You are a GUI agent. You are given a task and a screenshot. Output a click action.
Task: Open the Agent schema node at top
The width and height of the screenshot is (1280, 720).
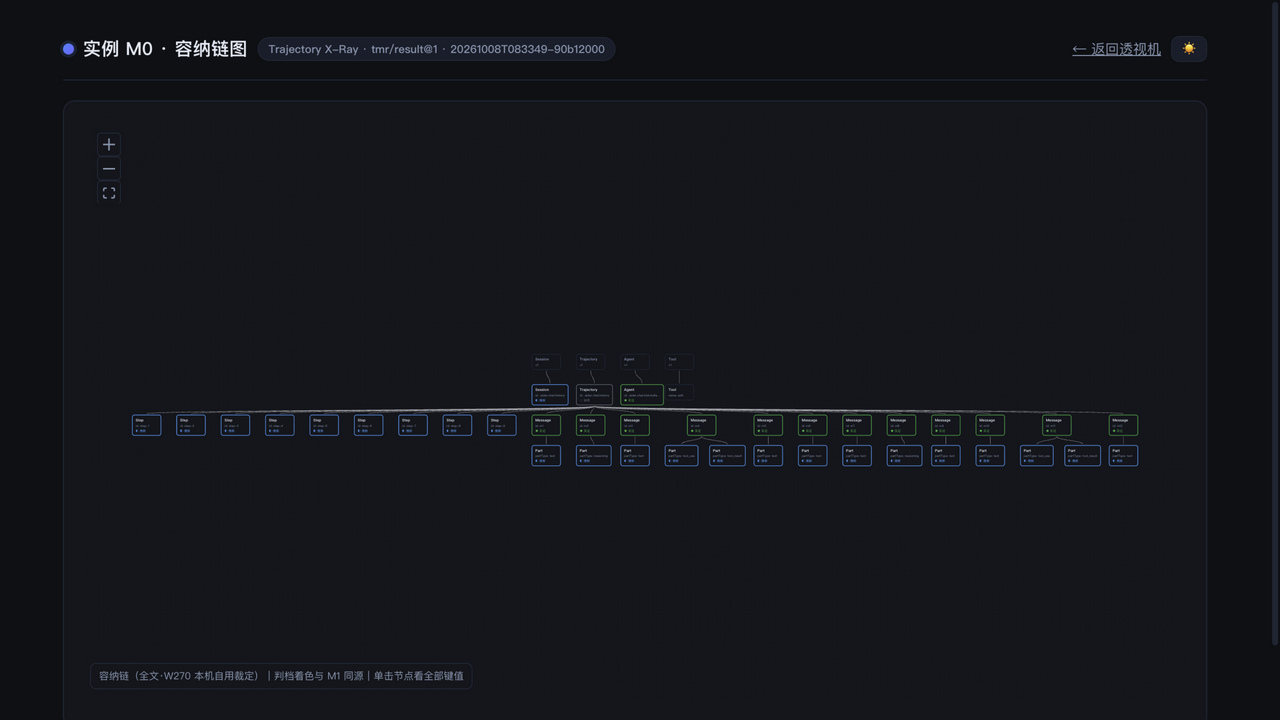coord(635,362)
